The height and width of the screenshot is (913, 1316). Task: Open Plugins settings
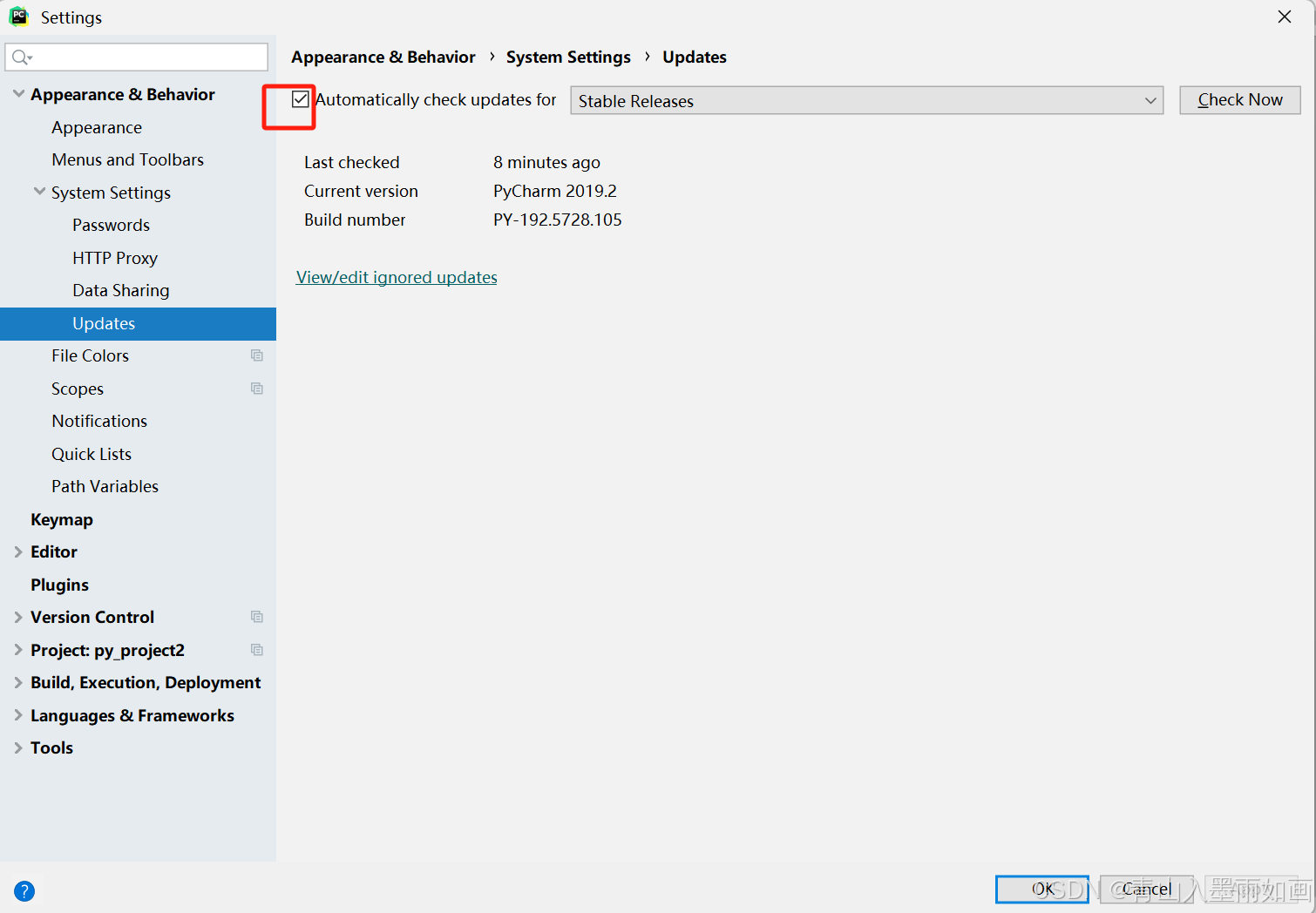tap(59, 585)
